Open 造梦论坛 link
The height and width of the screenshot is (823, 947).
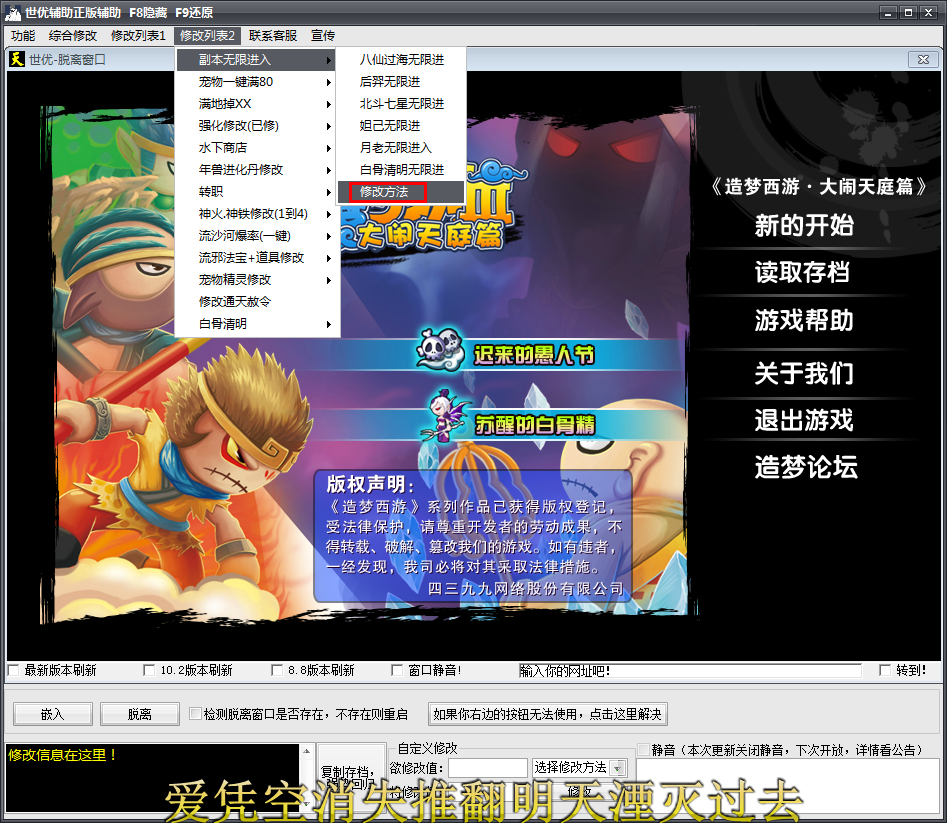806,467
